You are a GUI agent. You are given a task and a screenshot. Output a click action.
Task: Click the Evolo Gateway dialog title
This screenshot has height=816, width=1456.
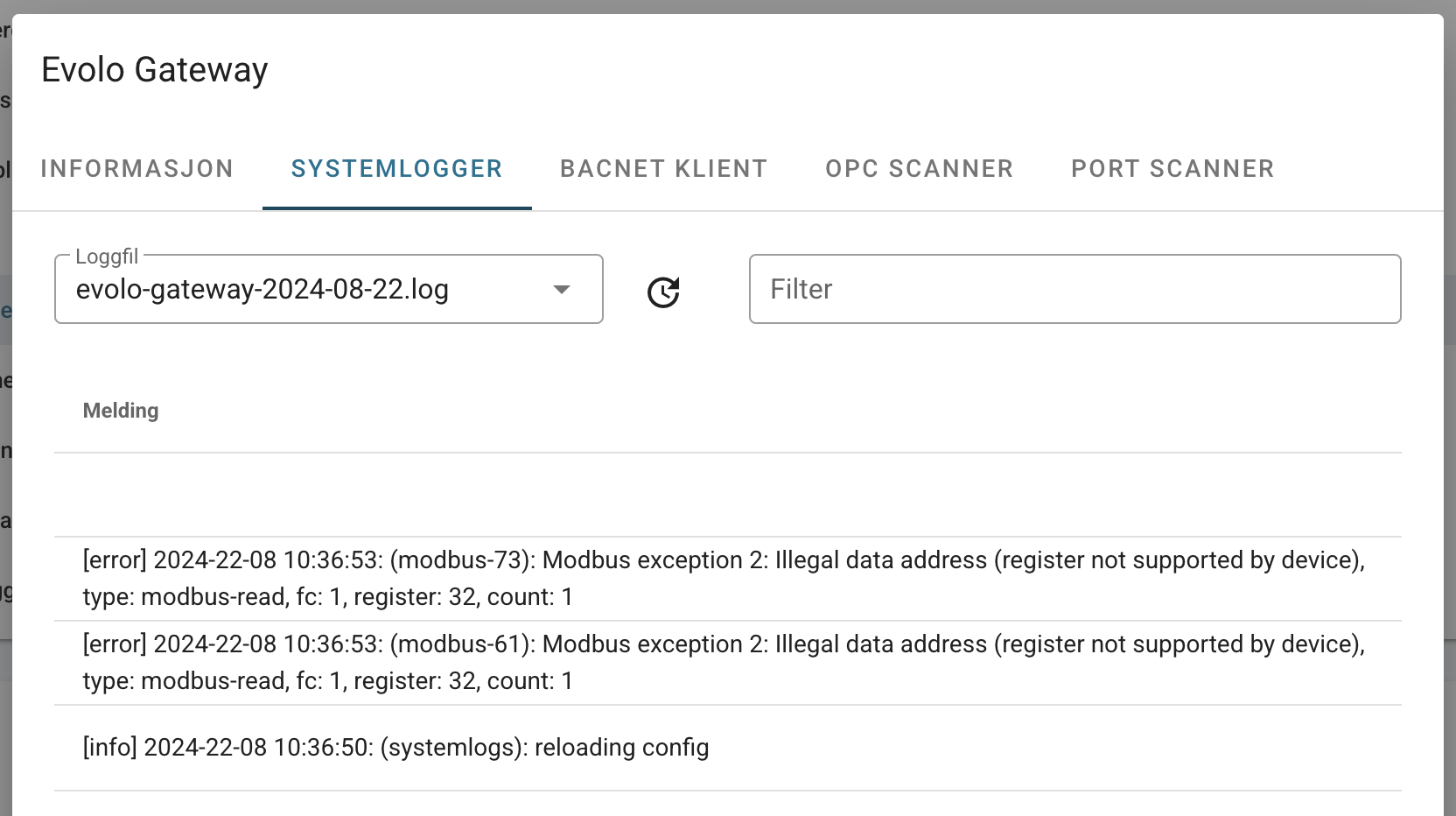(x=155, y=70)
